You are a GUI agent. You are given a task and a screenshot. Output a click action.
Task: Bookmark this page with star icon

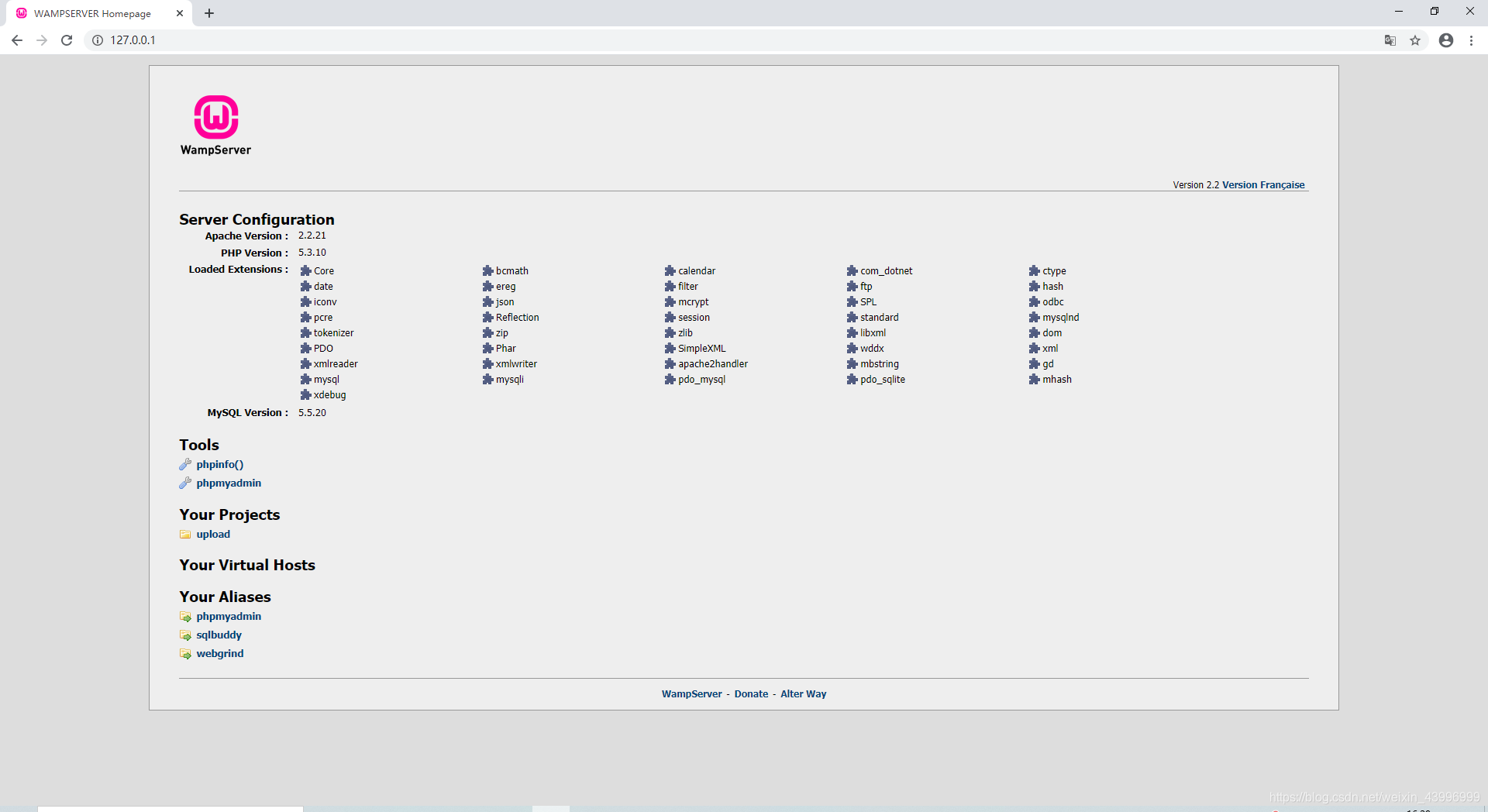click(1415, 40)
